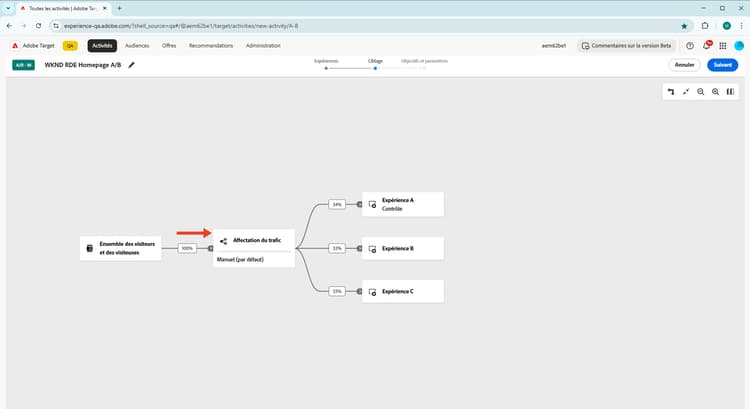Click the Expérience C icon
The image size is (750, 409).
coord(373,292)
